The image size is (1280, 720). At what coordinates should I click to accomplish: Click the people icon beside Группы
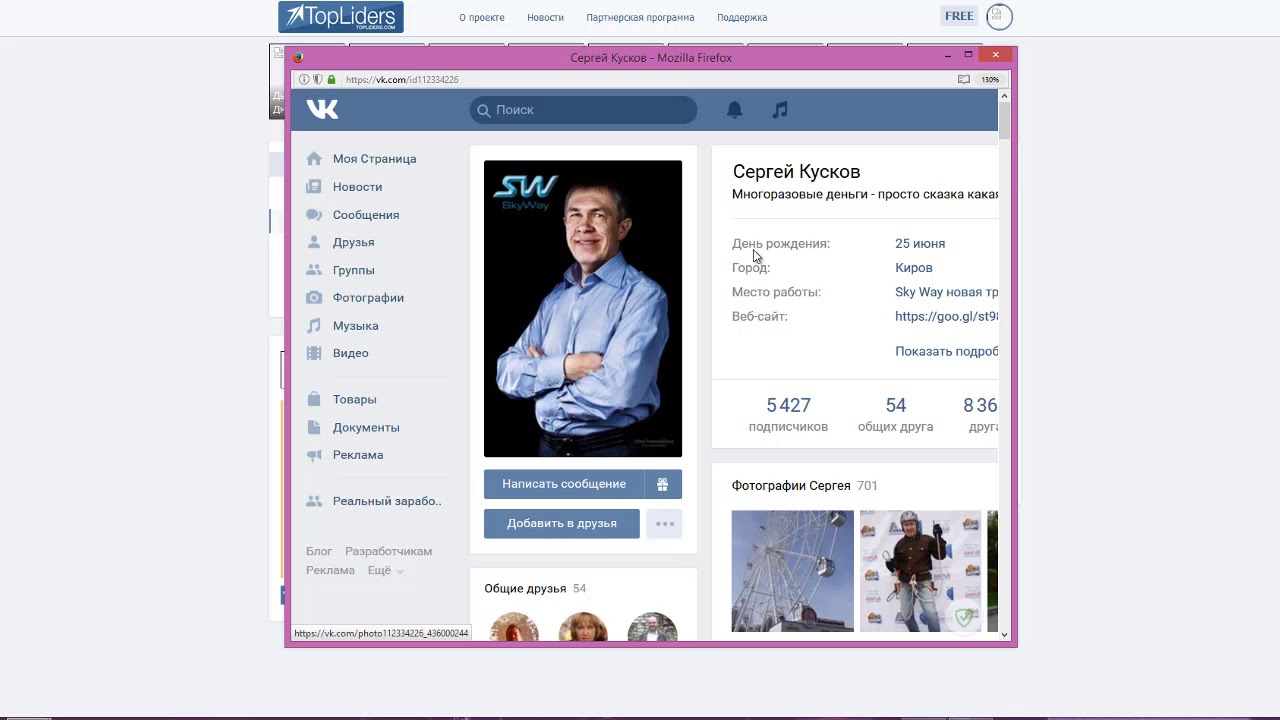click(314, 270)
